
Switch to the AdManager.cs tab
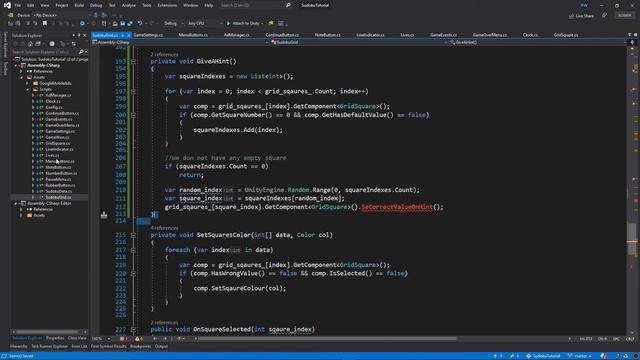pos(237,35)
